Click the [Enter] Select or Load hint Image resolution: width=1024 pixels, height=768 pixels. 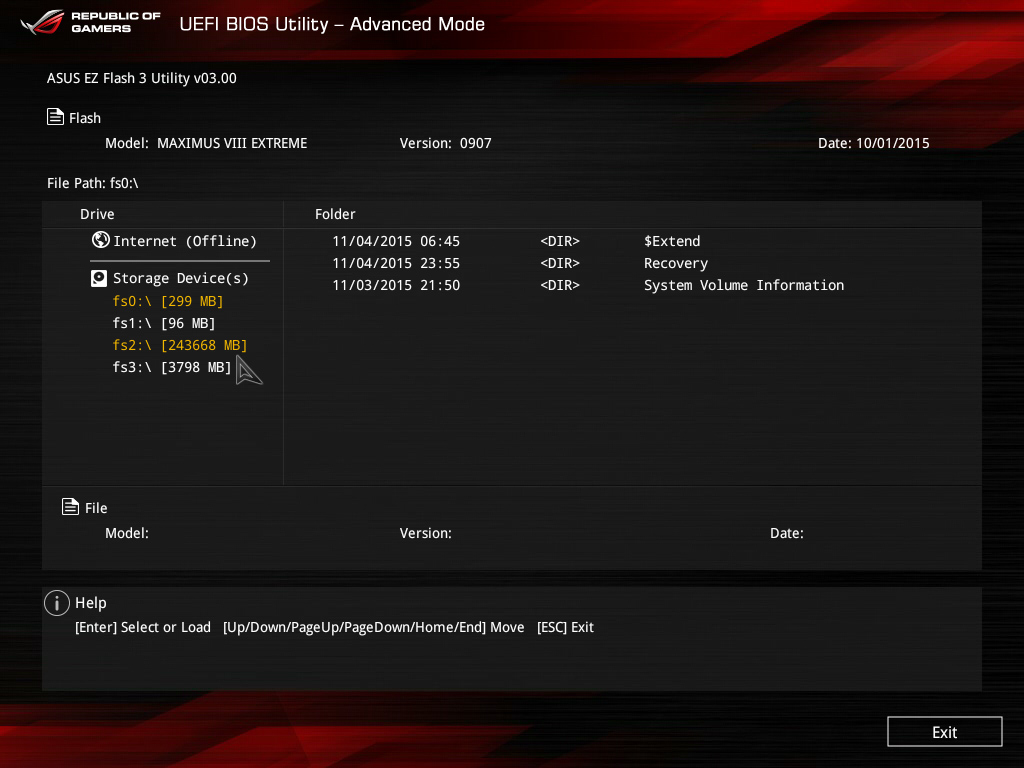tap(143, 627)
